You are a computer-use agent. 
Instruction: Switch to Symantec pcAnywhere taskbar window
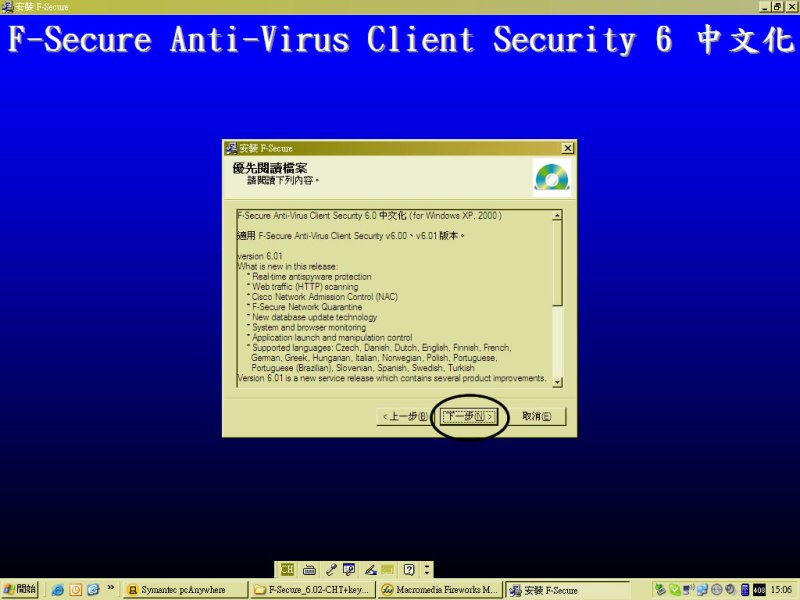coord(185,590)
